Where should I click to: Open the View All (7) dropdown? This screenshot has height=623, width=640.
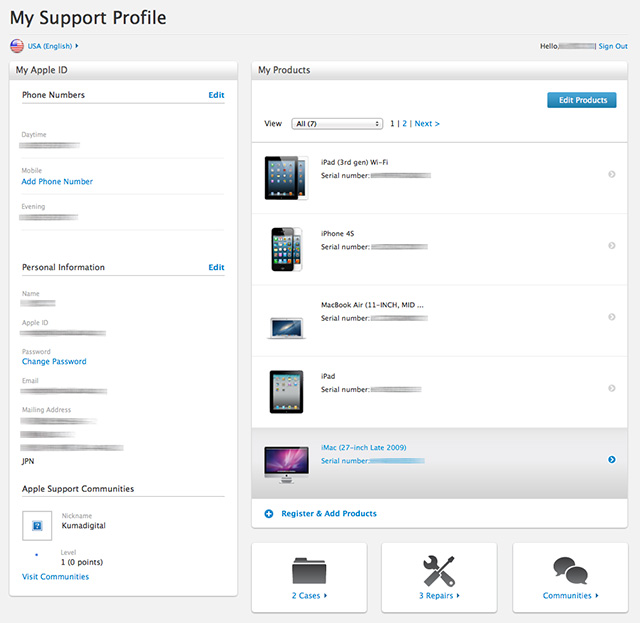[x=337, y=124]
